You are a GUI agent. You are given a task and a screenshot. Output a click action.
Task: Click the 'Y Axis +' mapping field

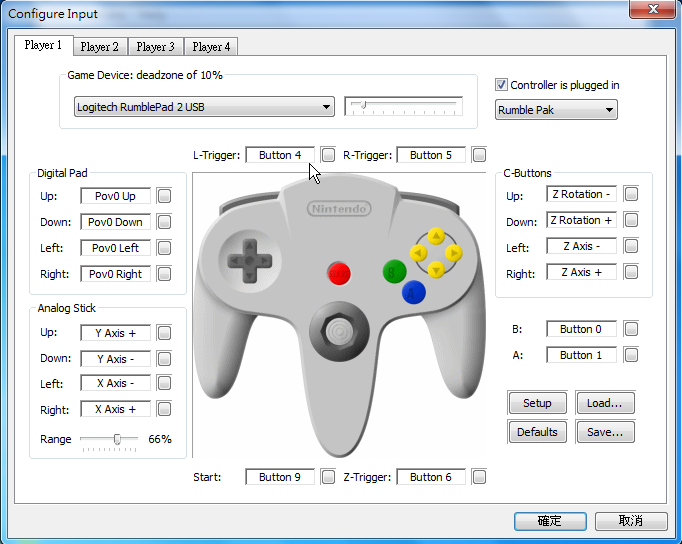pos(115,333)
